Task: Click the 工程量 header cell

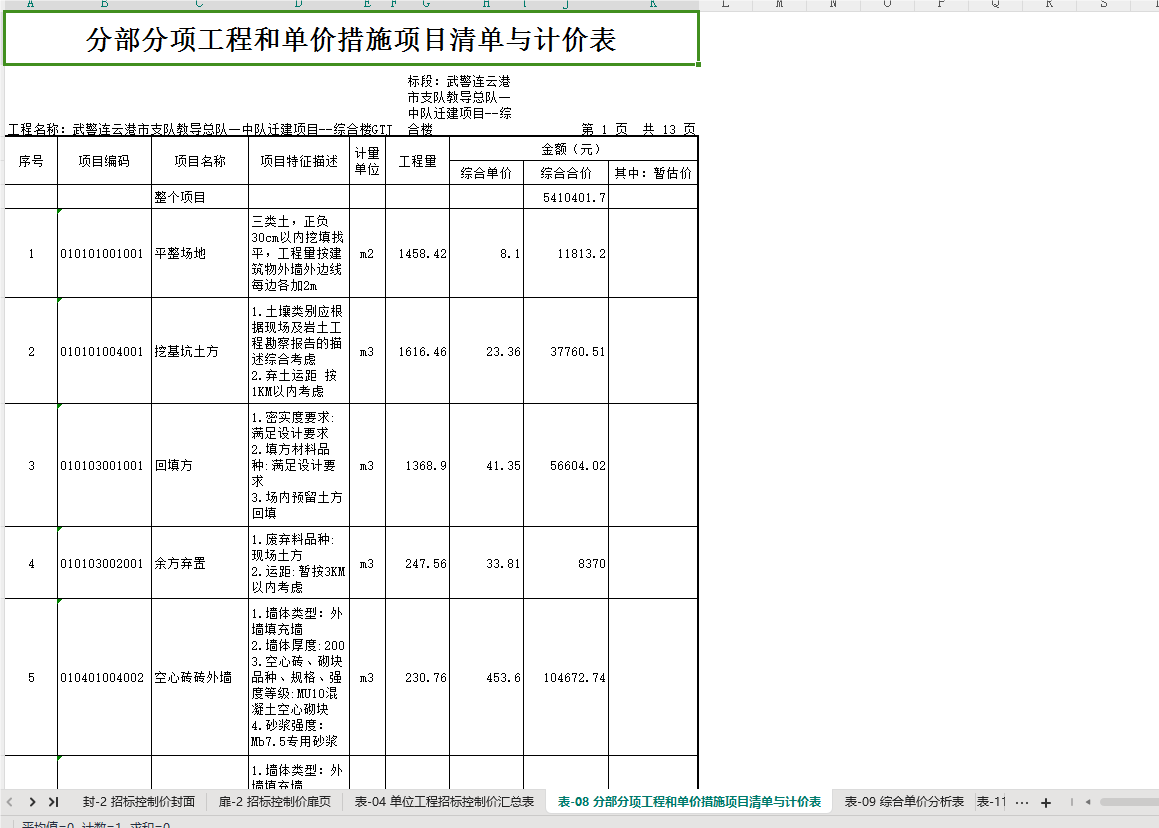Action: (418, 161)
